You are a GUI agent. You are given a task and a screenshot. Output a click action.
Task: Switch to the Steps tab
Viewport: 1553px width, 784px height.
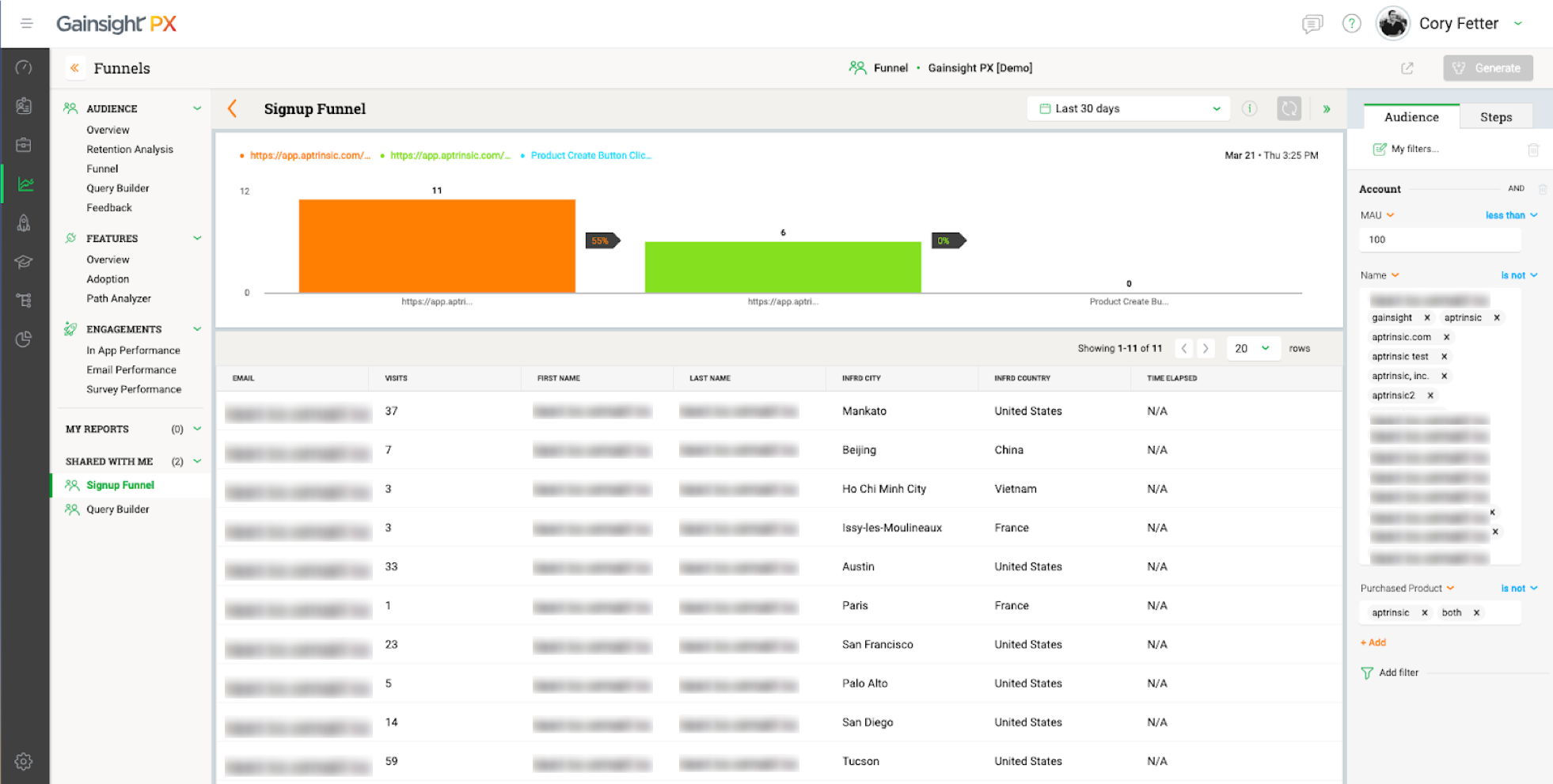point(1495,117)
